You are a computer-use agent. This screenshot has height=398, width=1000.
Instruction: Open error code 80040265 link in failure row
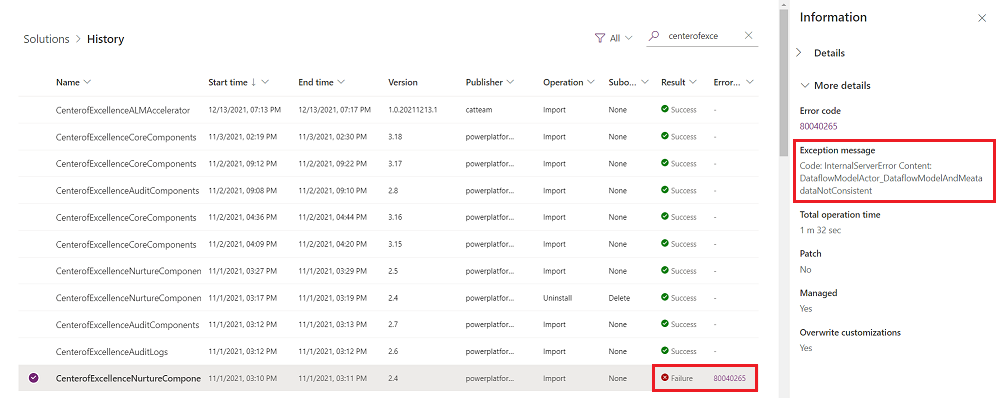(730, 378)
